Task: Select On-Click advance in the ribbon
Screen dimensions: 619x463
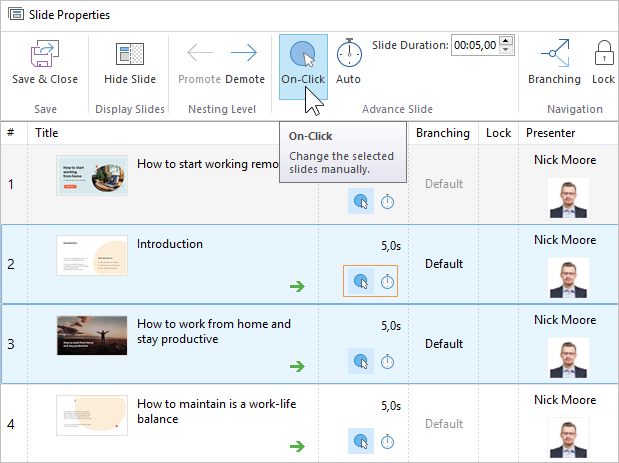Action: pyautogui.click(x=303, y=66)
